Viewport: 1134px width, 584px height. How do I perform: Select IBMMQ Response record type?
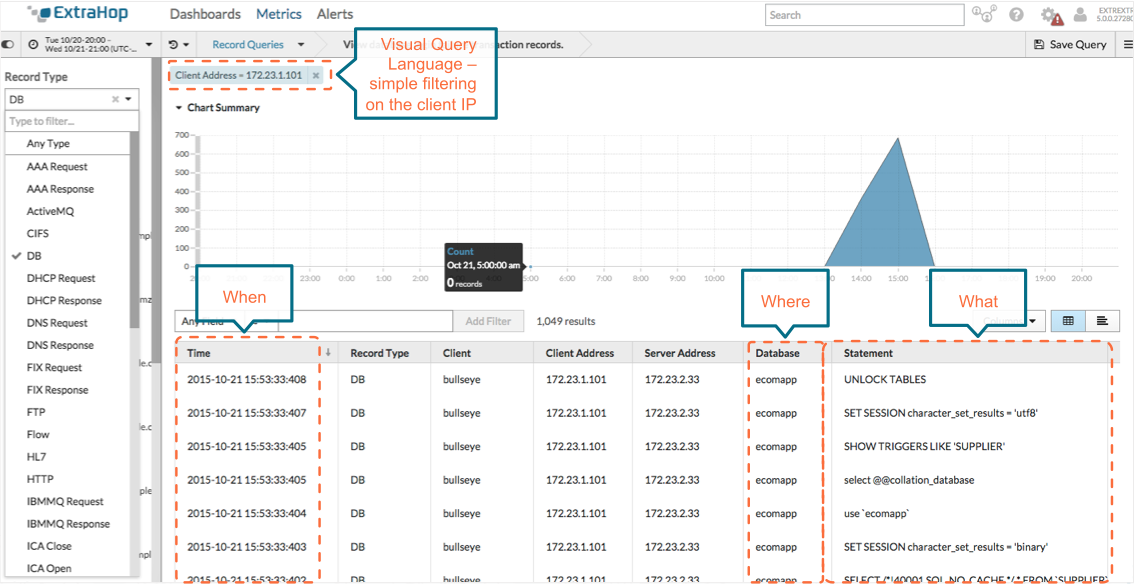[x=68, y=524]
